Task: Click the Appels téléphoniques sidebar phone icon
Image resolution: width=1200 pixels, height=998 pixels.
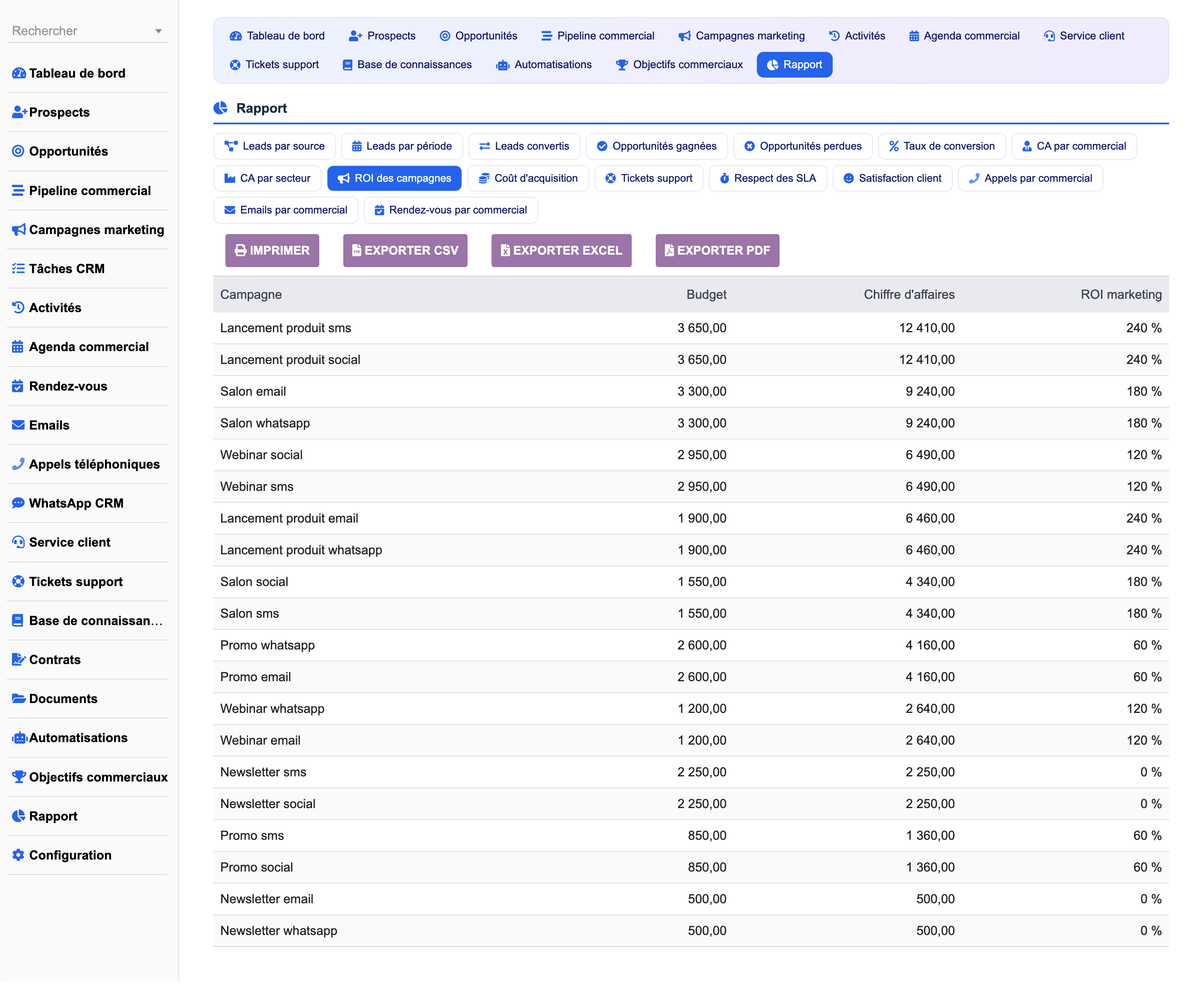Action: (18, 464)
